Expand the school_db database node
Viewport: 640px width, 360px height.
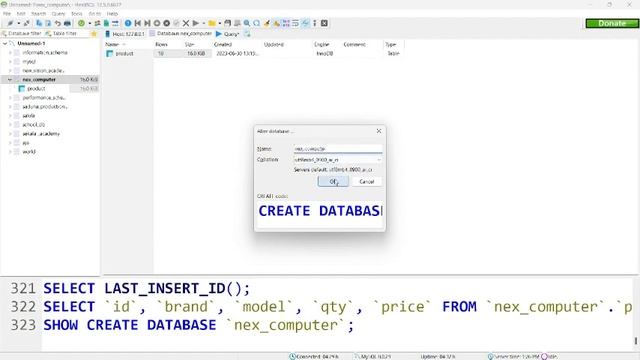click(x=10, y=124)
